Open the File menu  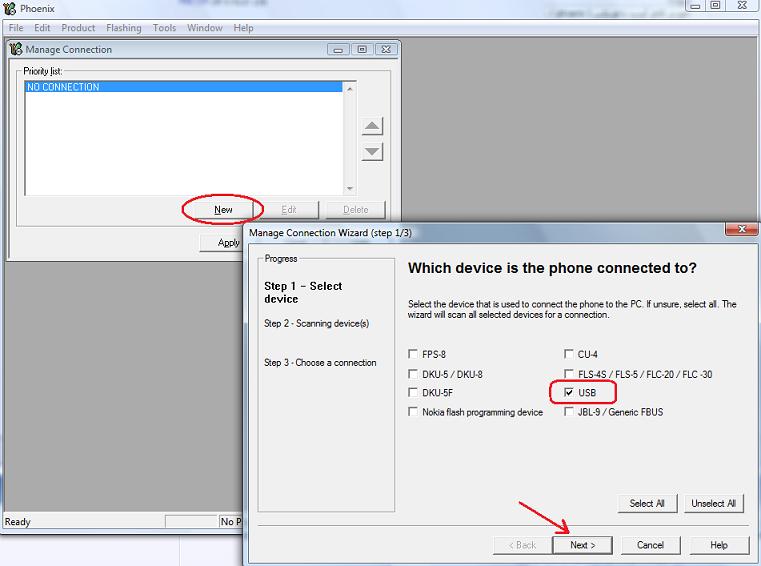[x=16, y=28]
